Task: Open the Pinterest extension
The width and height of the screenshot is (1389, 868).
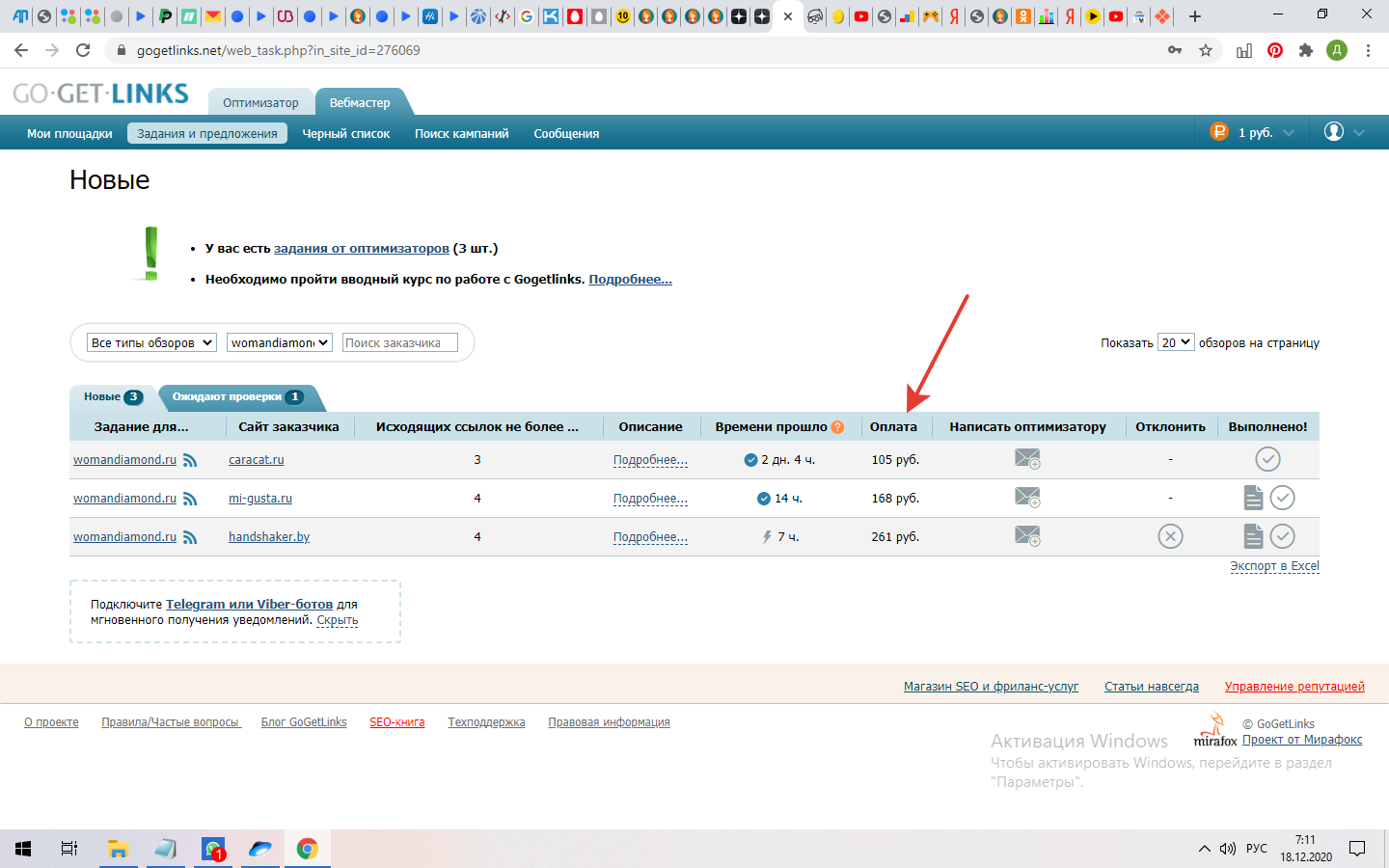Action: pos(1275,50)
